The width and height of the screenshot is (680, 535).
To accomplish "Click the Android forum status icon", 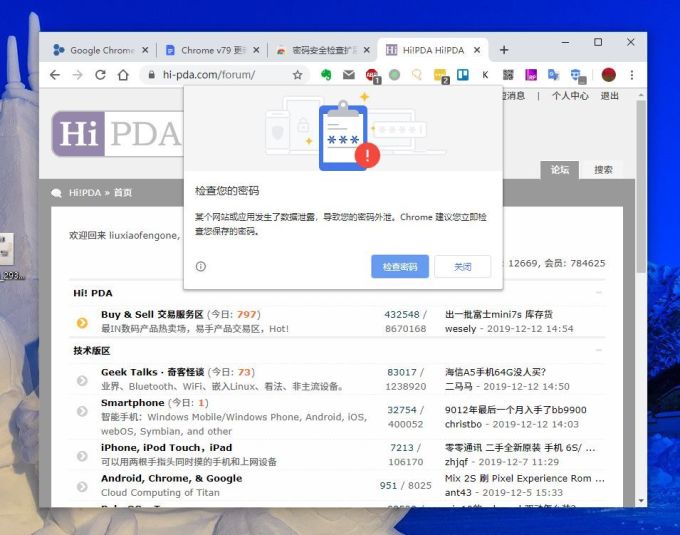I will tap(82, 486).
